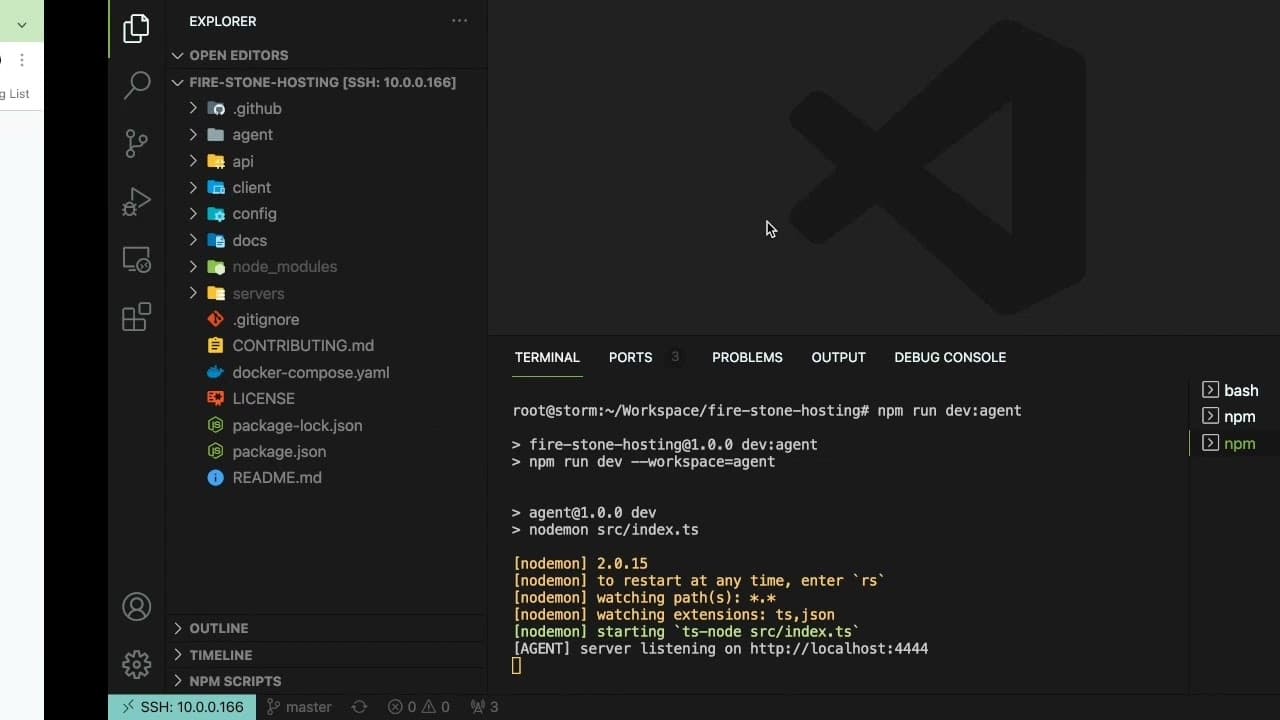1280x720 pixels.
Task: Expand the TIMELINE section
Action: click(220, 655)
